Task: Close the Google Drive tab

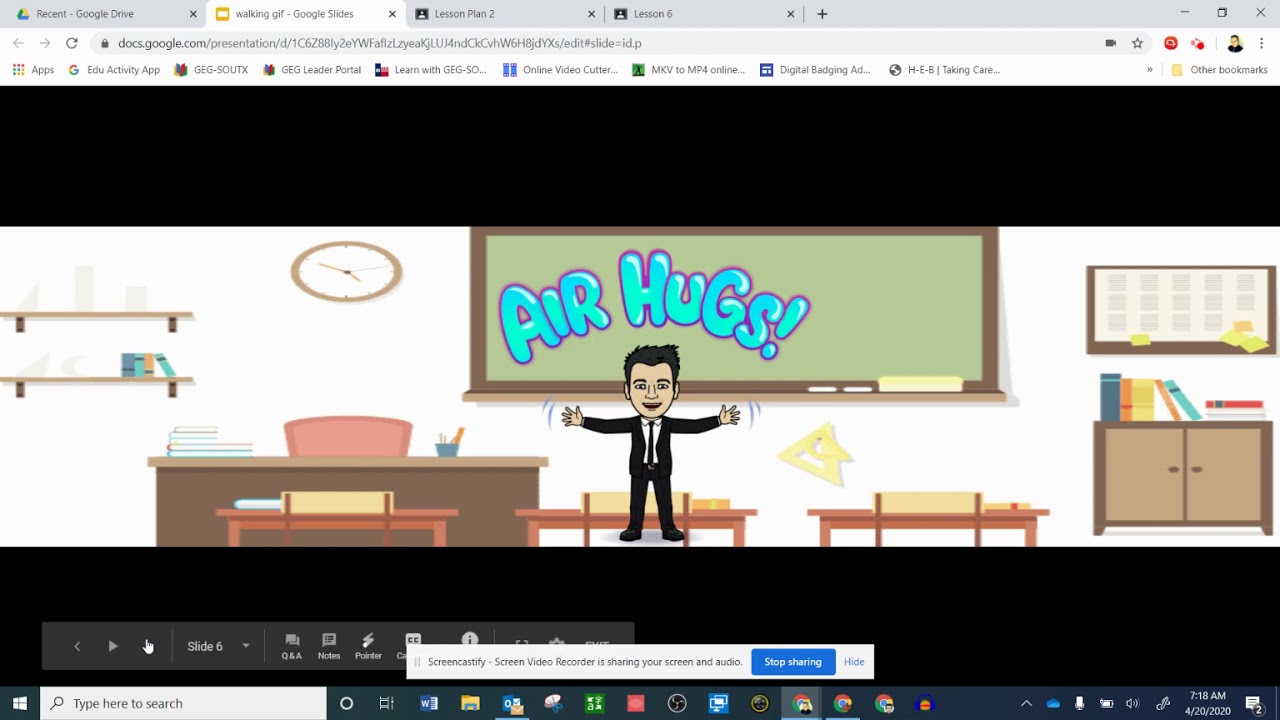Action: click(x=193, y=14)
